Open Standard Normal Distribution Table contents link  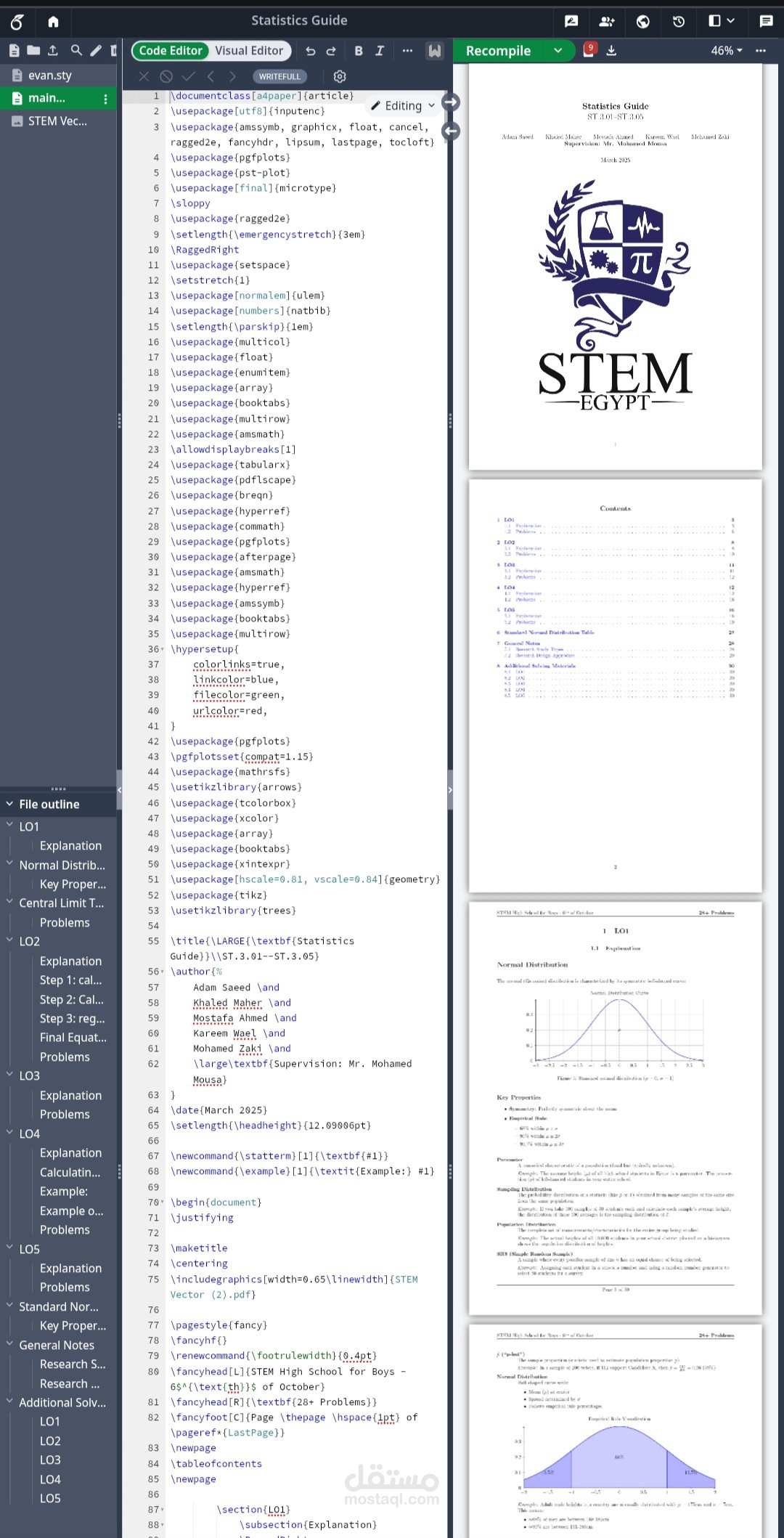point(549,632)
